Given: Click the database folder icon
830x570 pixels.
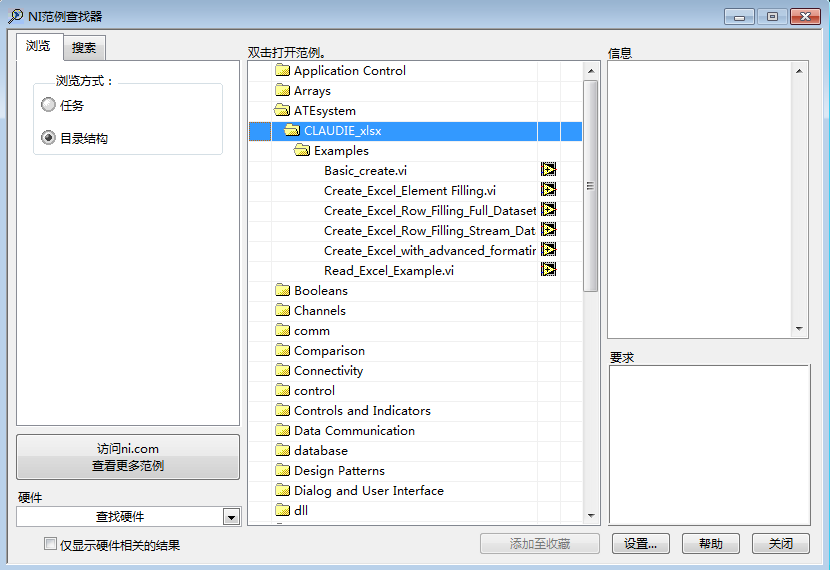Looking at the screenshot, I should (283, 450).
